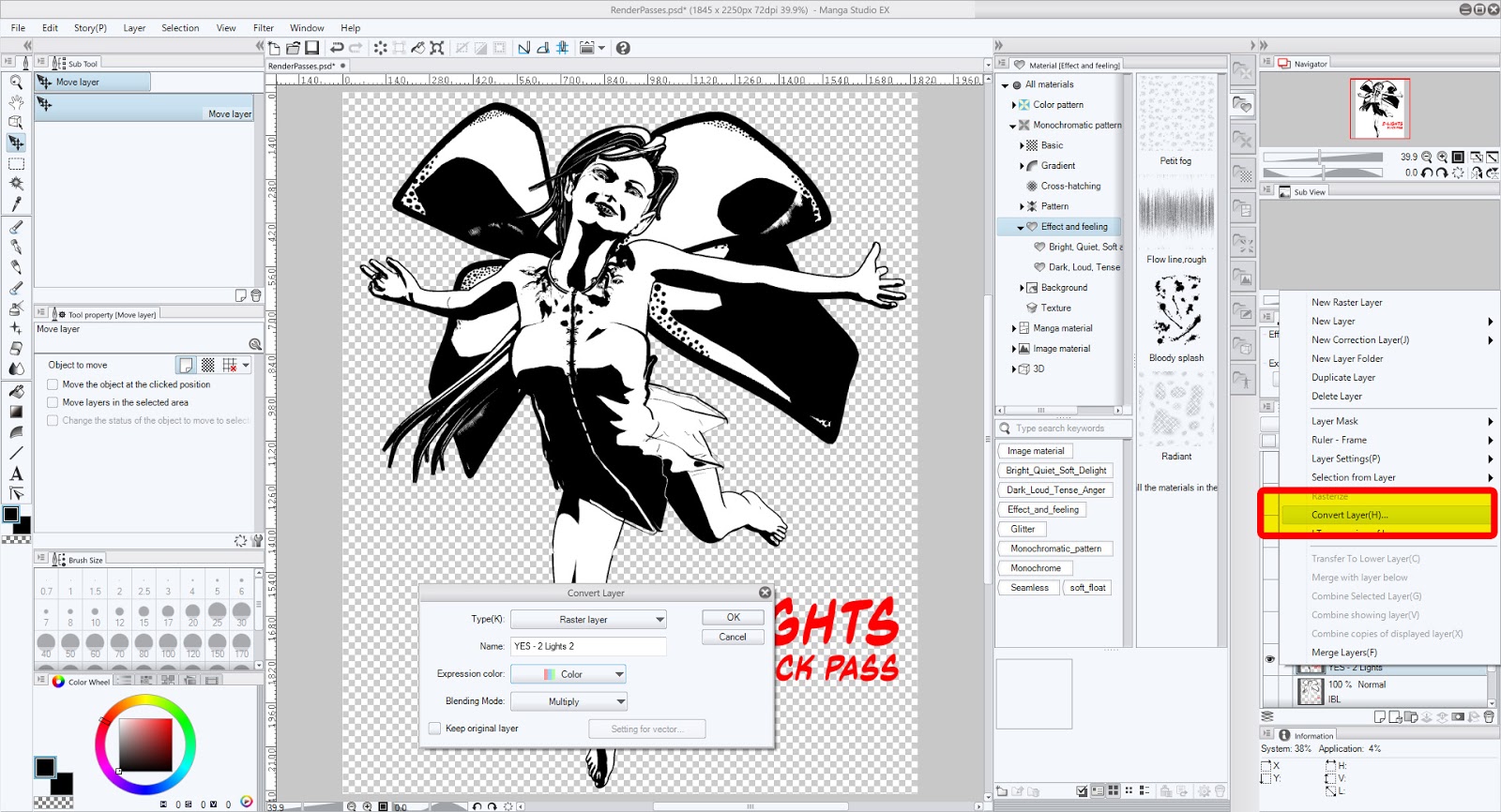Pick a color in the color wheel square
The width and height of the screenshot is (1501, 812).
tap(145, 745)
